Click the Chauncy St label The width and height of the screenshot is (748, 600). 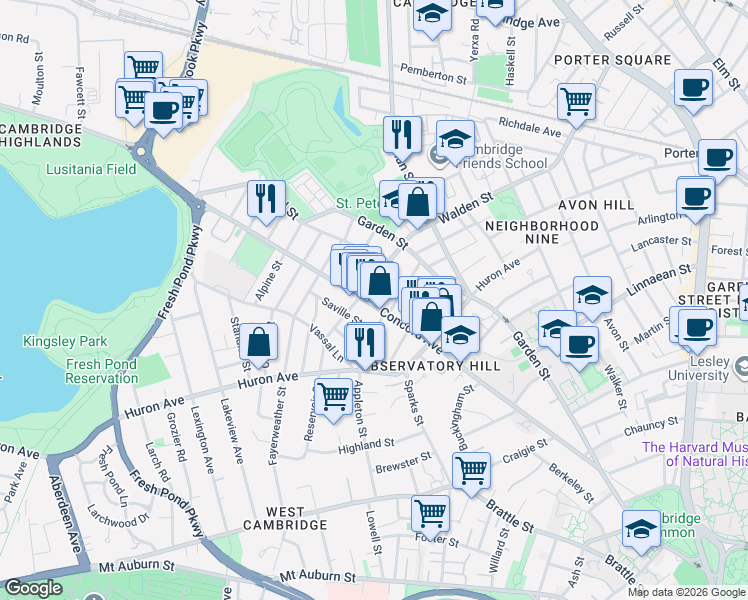coord(651,426)
